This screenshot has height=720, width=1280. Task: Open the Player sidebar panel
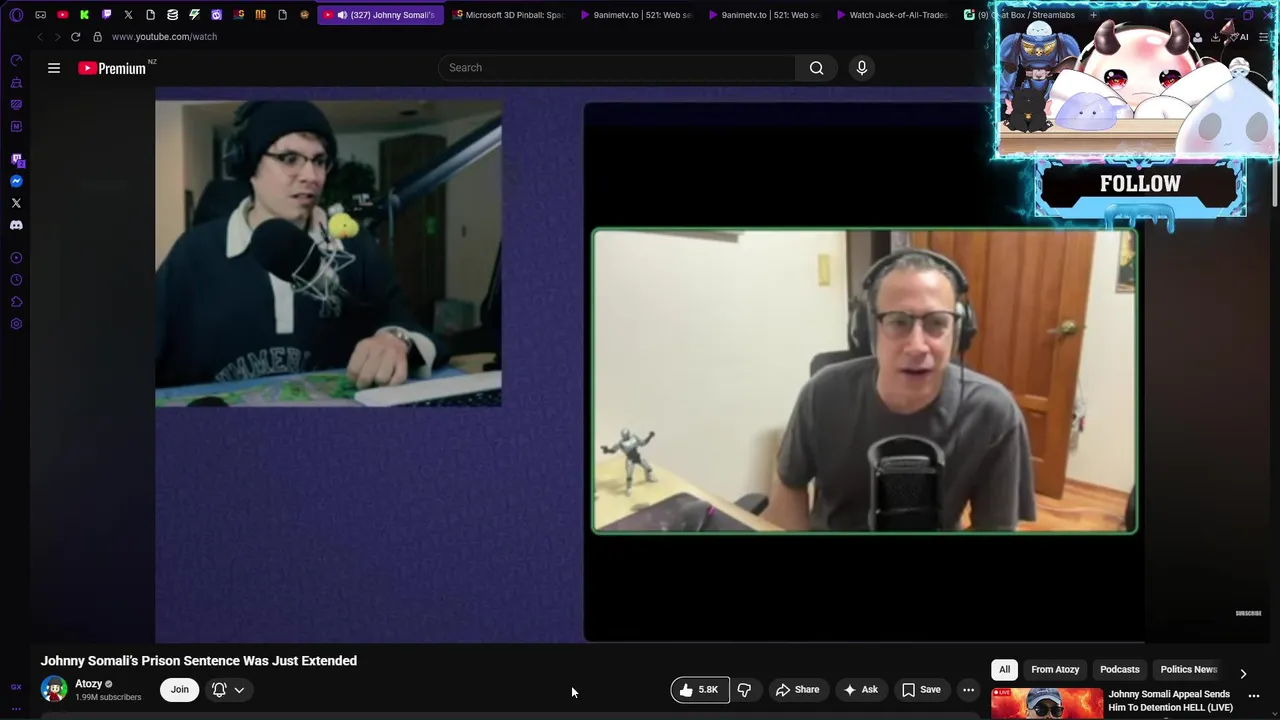pos(16,258)
